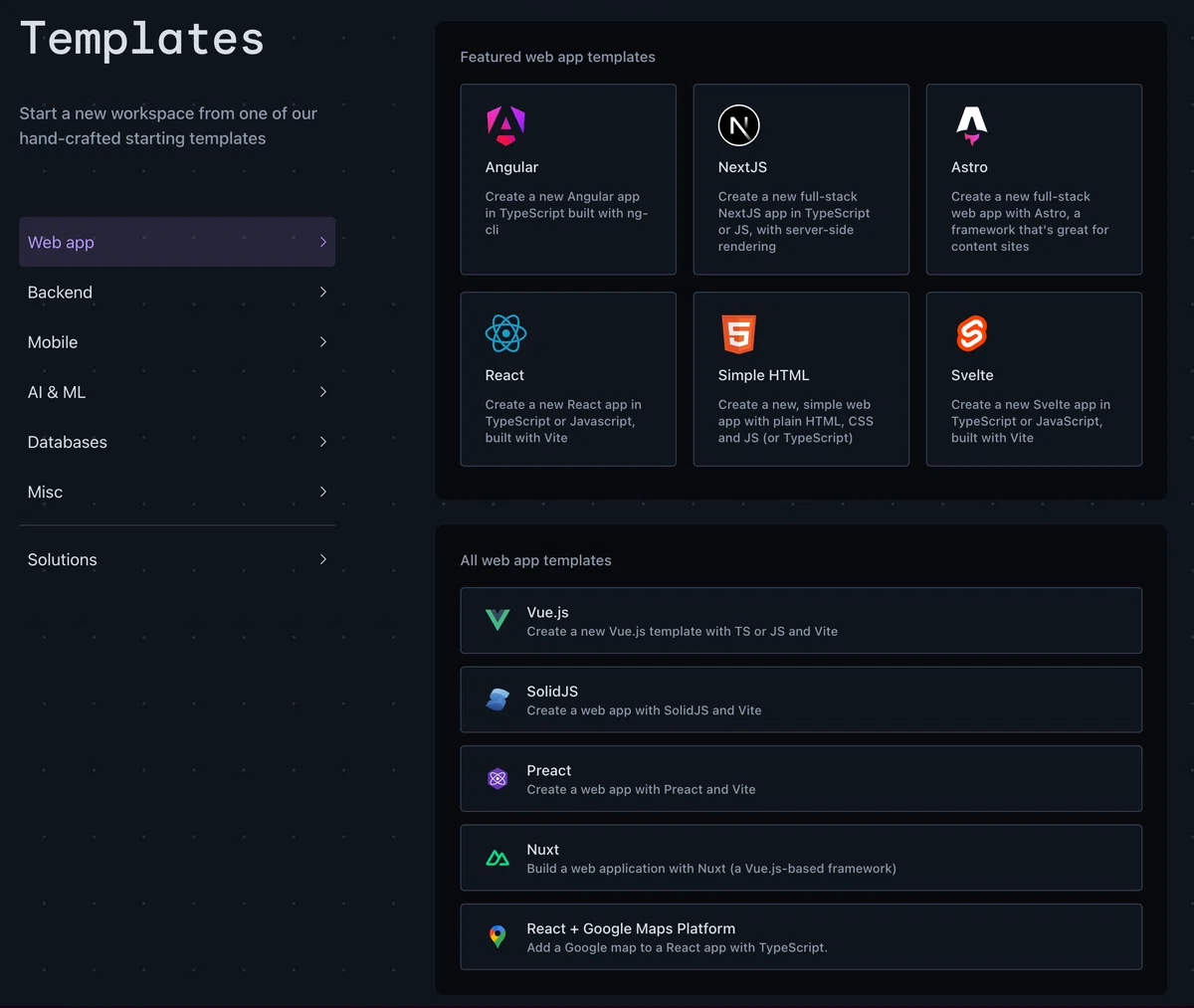
Task: Click the Angular logo icon
Action: [x=505, y=125]
